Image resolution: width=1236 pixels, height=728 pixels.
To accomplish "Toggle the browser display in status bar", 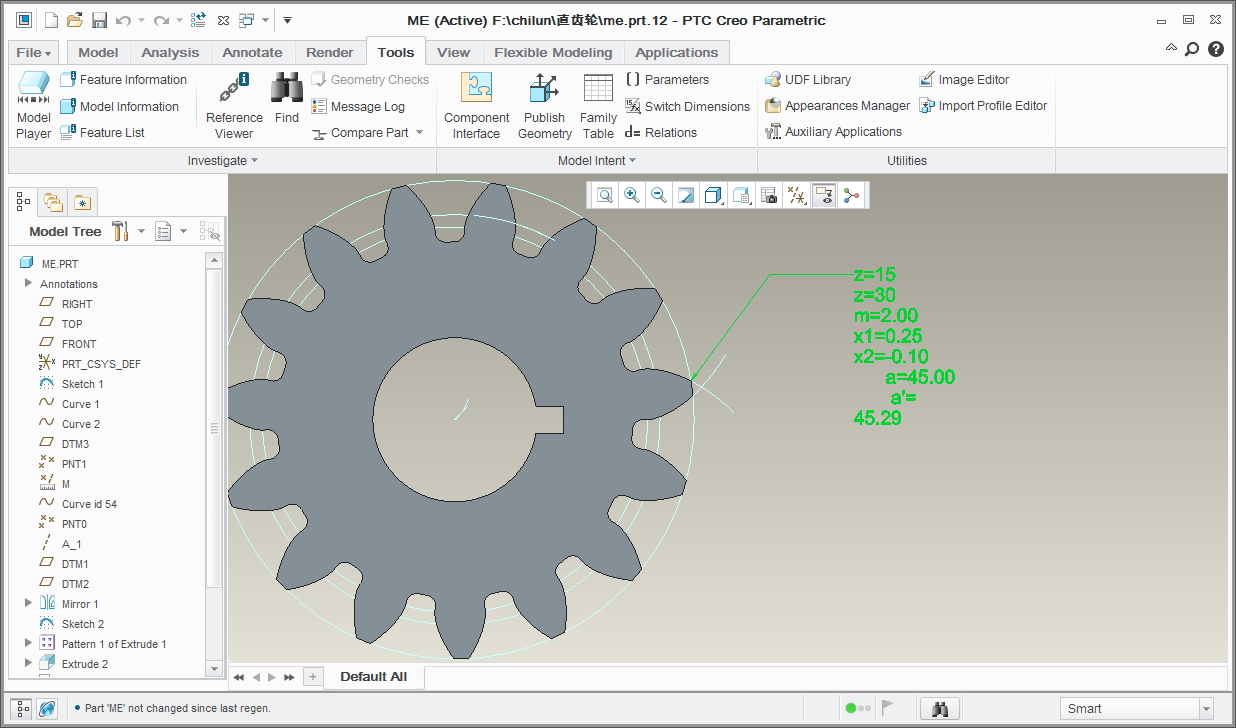I will tap(47, 708).
